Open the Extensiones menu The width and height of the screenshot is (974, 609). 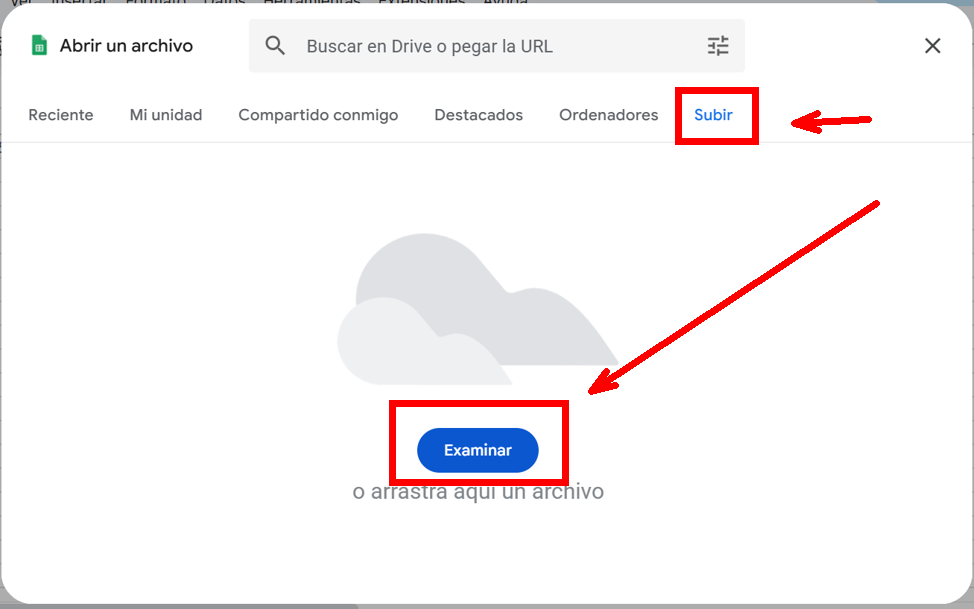[x=421, y=2]
